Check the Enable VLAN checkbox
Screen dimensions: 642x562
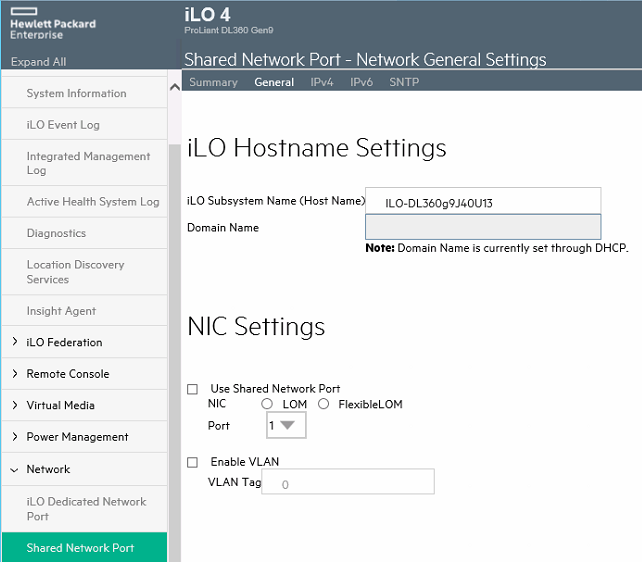192,463
